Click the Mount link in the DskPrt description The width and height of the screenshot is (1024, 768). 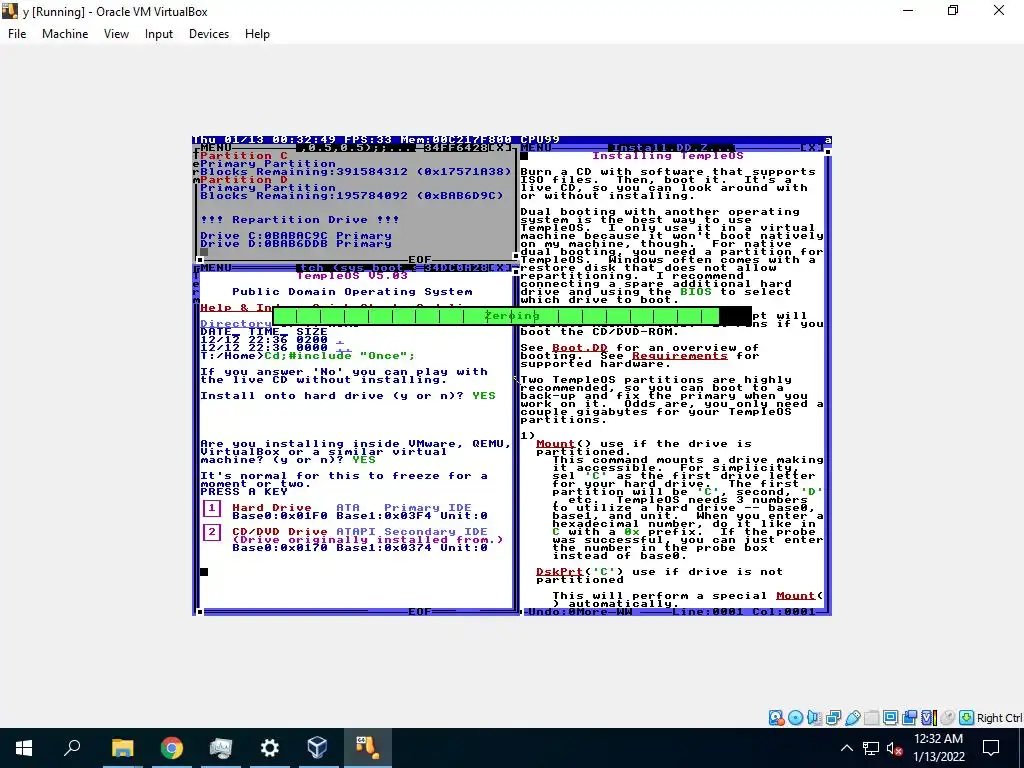click(795, 596)
